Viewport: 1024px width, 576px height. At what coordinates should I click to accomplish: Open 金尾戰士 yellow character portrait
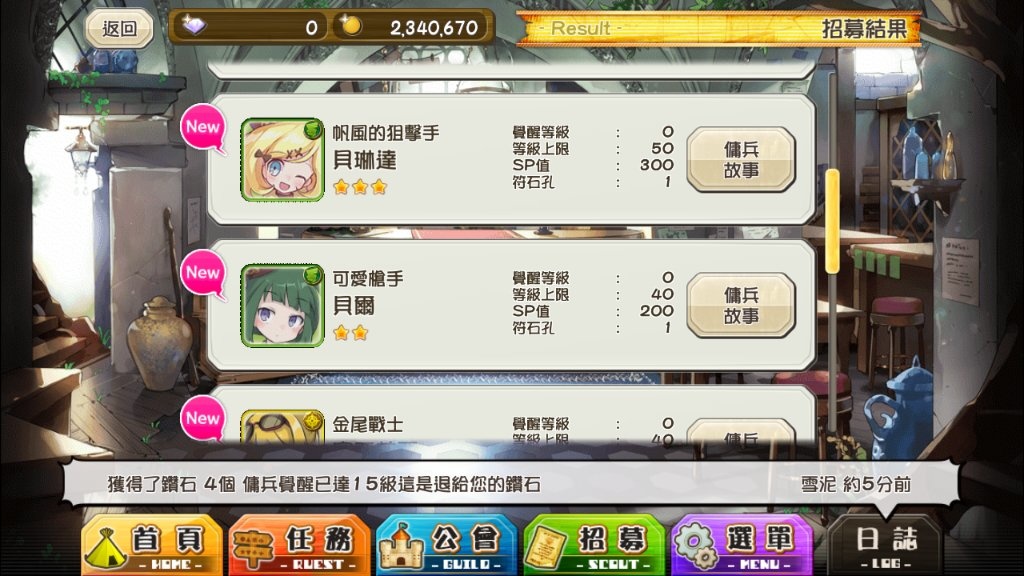pos(282,427)
